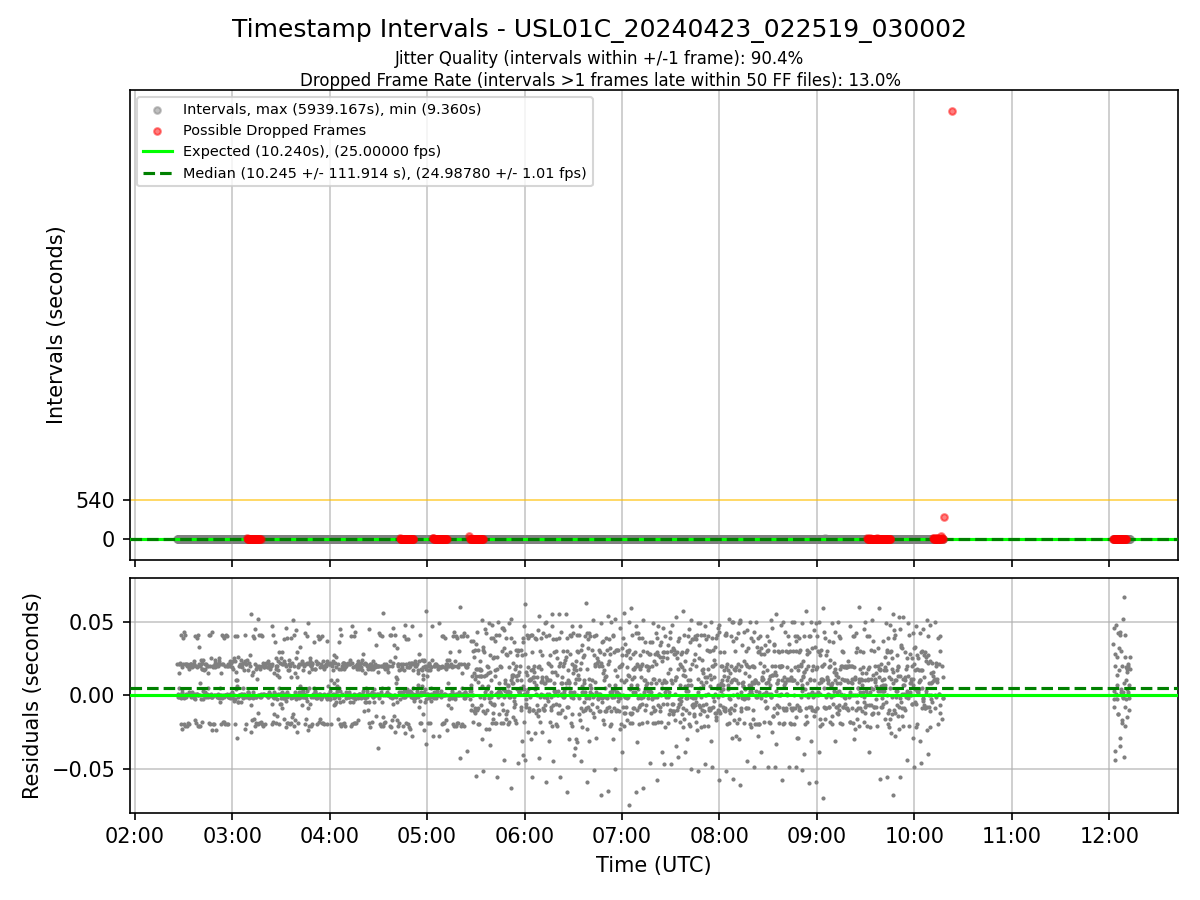Click the legend entry 'Expected (10.240s), (25.00000 fps)'
The height and width of the screenshot is (900, 1200).
point(312,151)
